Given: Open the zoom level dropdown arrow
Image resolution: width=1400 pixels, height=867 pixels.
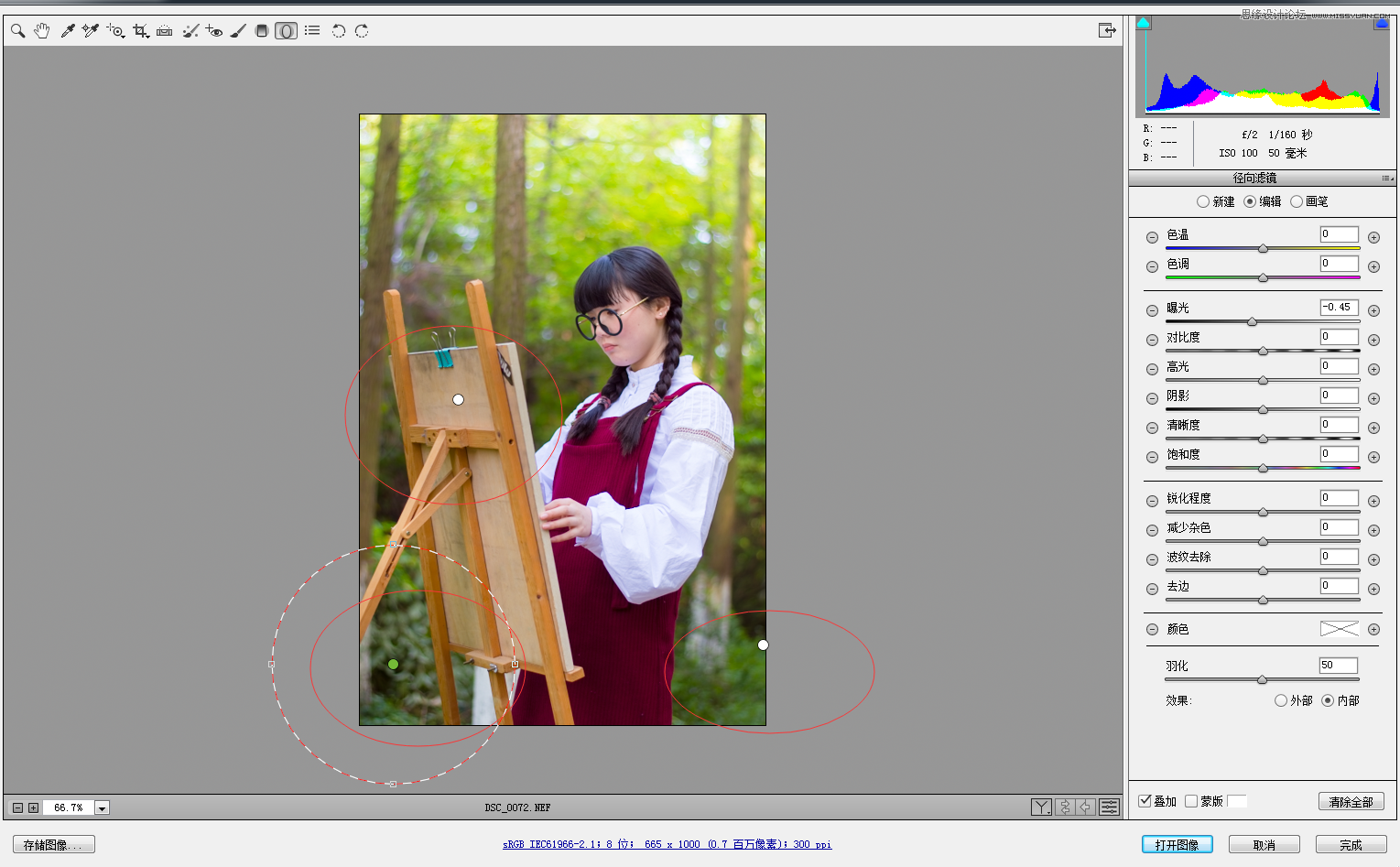Looking at the screenshot, I should coord(103,807).
